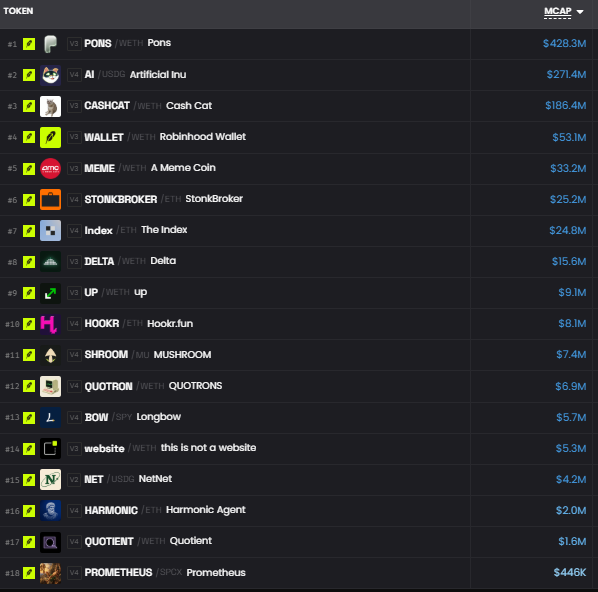
Task: Click the green feather badge in row #18
Action: click(29, 573)
